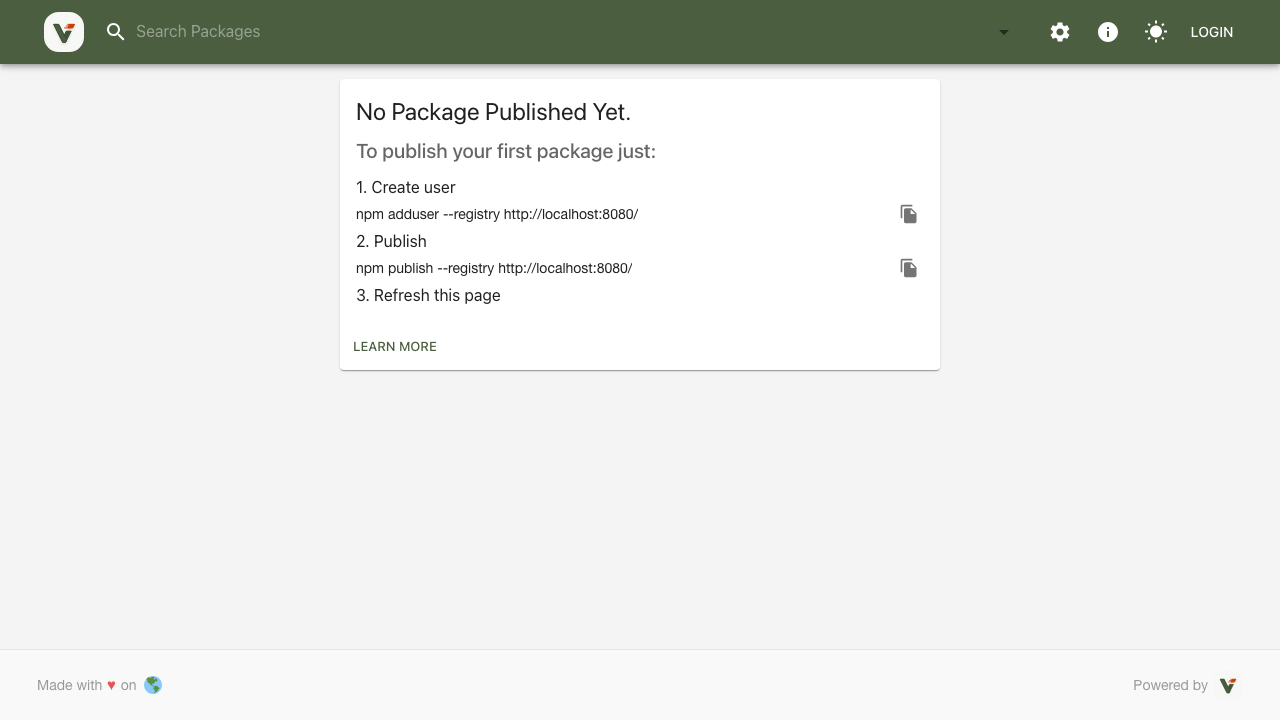Screen dimensions: 1280x720
Task: Focus the Search Packages input field
Action: (560, 32)
